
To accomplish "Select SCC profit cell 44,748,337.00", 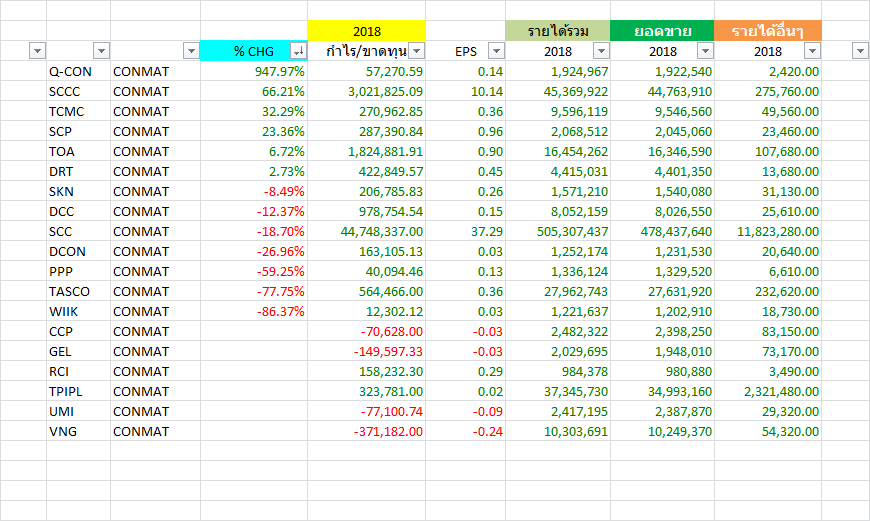I will (x=366, y=231).
